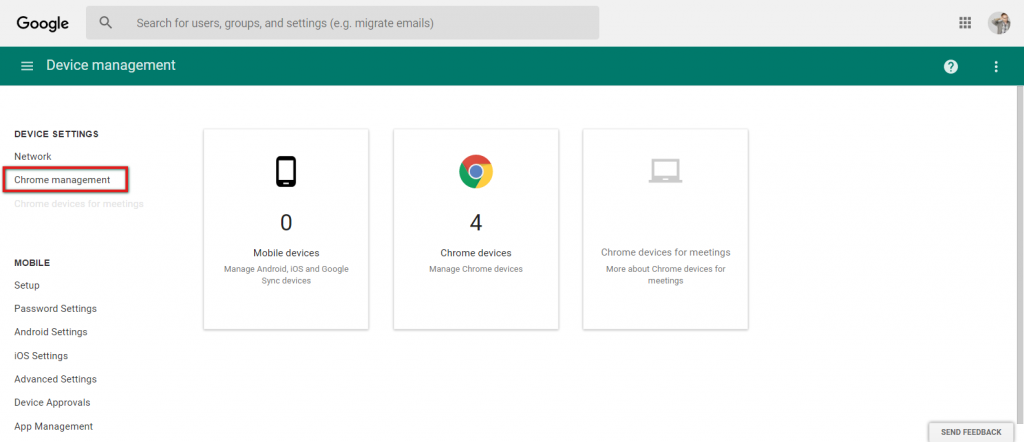
Task: Open Android Settings
Action: (51, 332)
